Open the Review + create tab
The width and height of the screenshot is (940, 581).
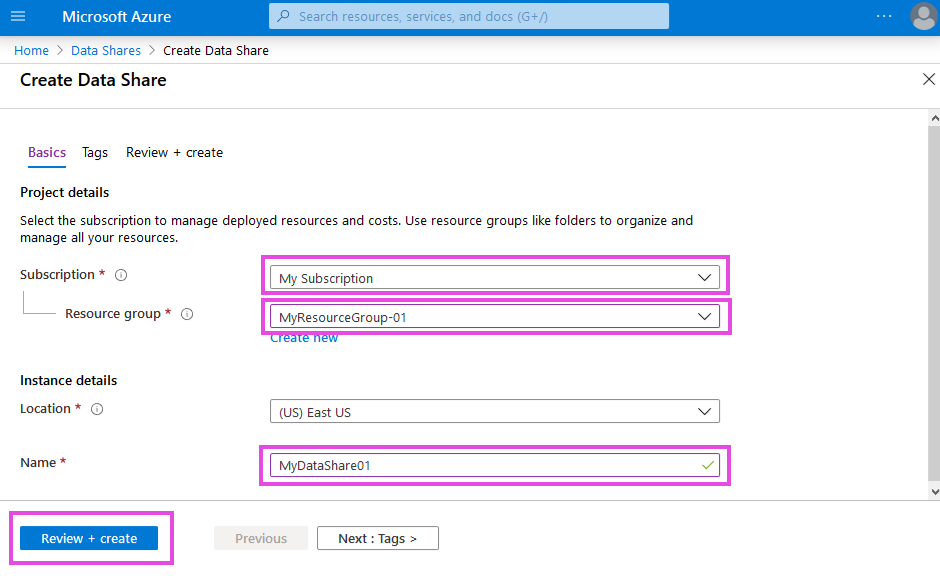click(174, 153)
